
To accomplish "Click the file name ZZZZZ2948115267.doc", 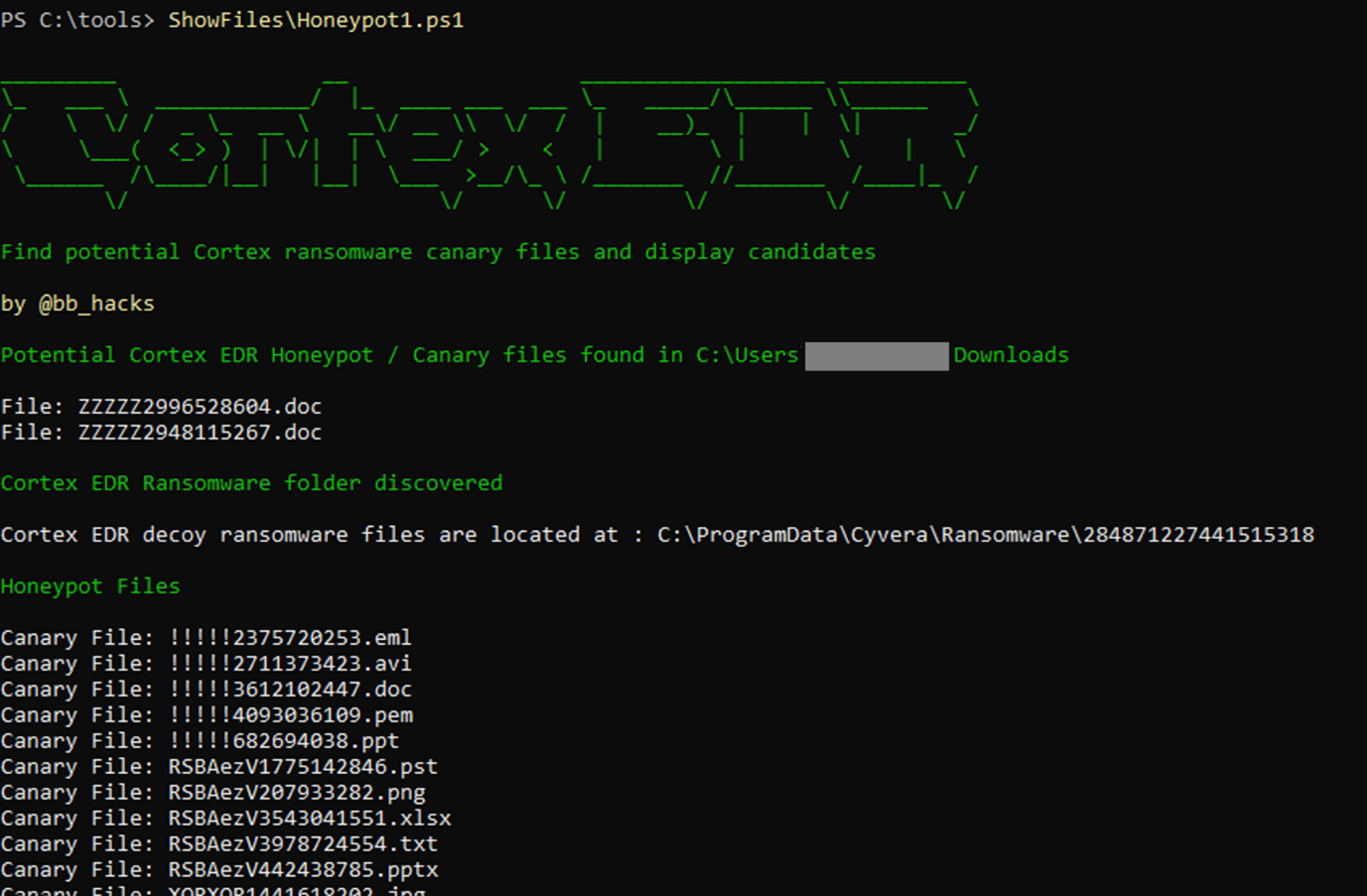I will click(200, 433).
